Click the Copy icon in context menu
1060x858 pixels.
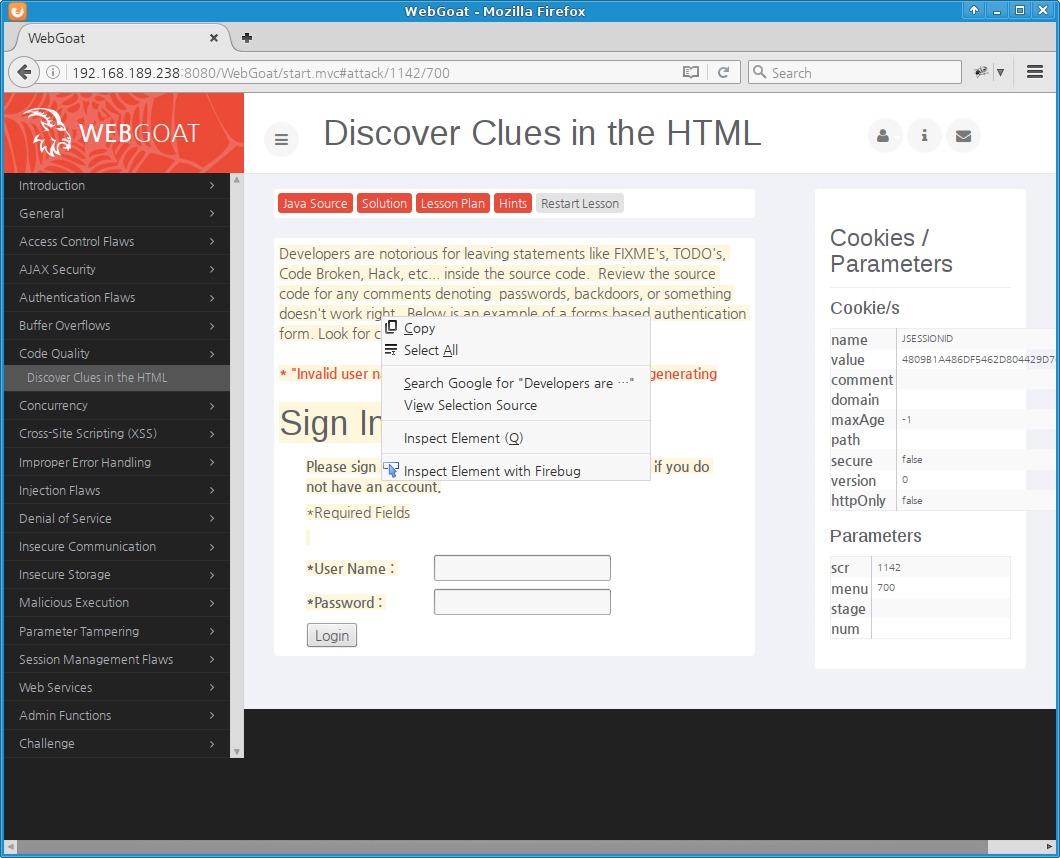pos(391,328)
